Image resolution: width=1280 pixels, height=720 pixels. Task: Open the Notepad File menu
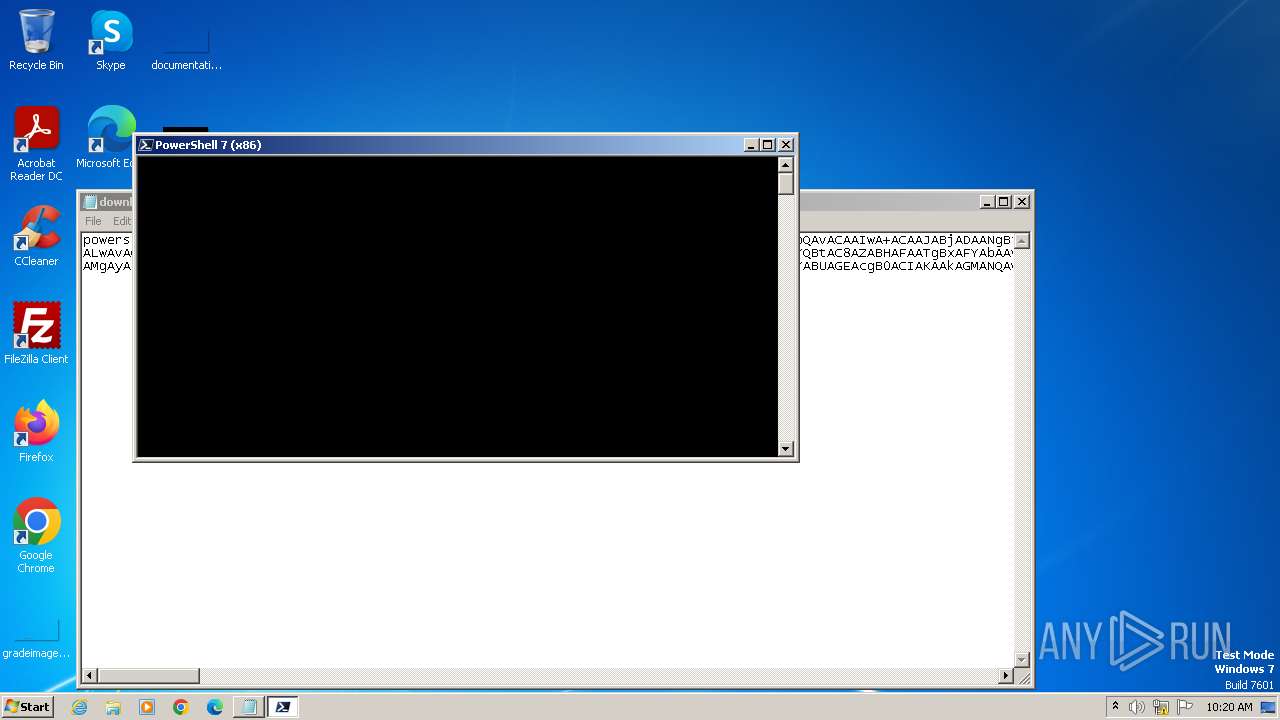pyautogui.click(x=93, y=221)
